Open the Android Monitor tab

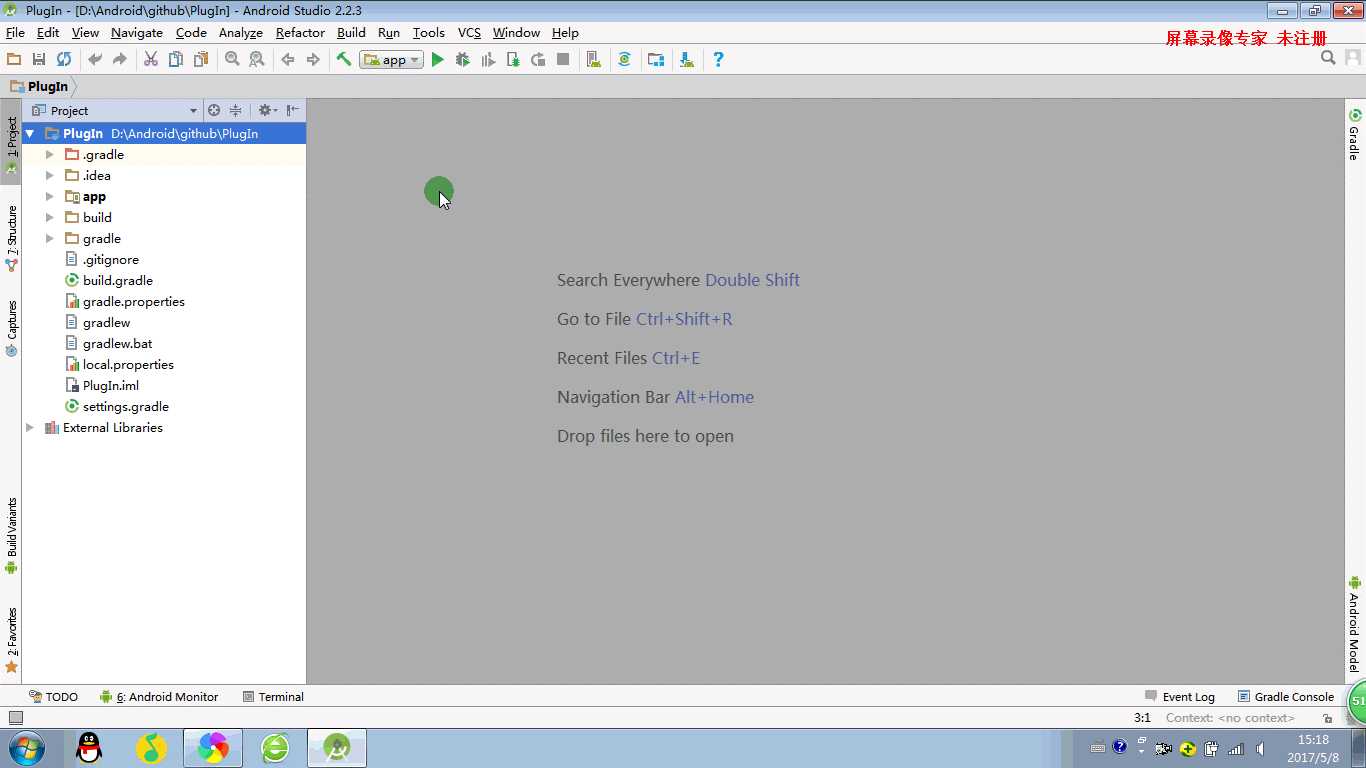click(x=159, y=697)
